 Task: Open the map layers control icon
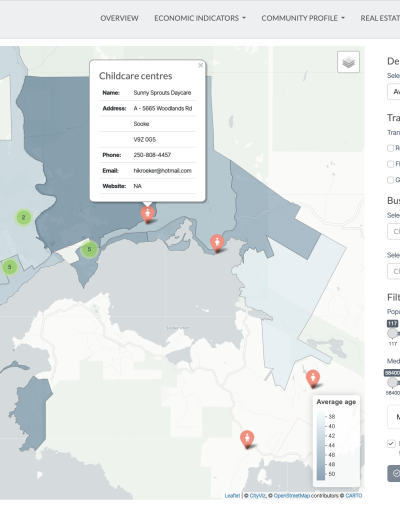click(348, 62)
